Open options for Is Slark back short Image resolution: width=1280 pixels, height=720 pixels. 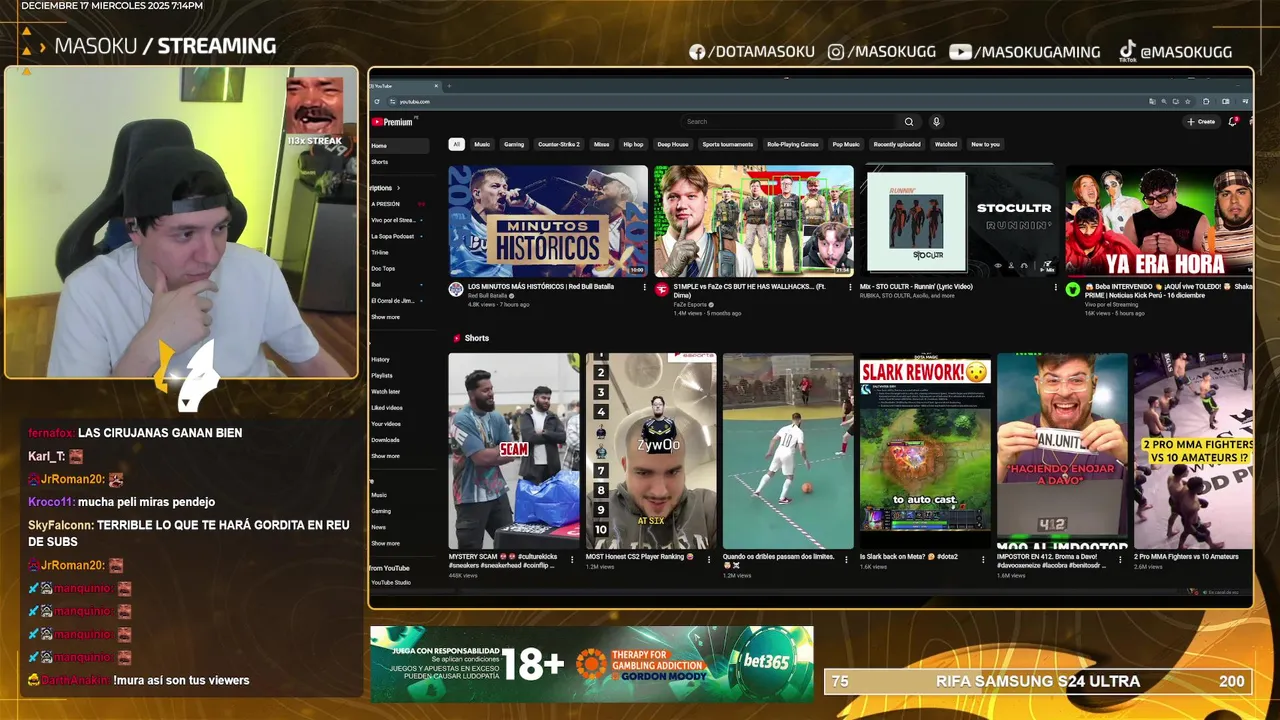tap(984, 559)
